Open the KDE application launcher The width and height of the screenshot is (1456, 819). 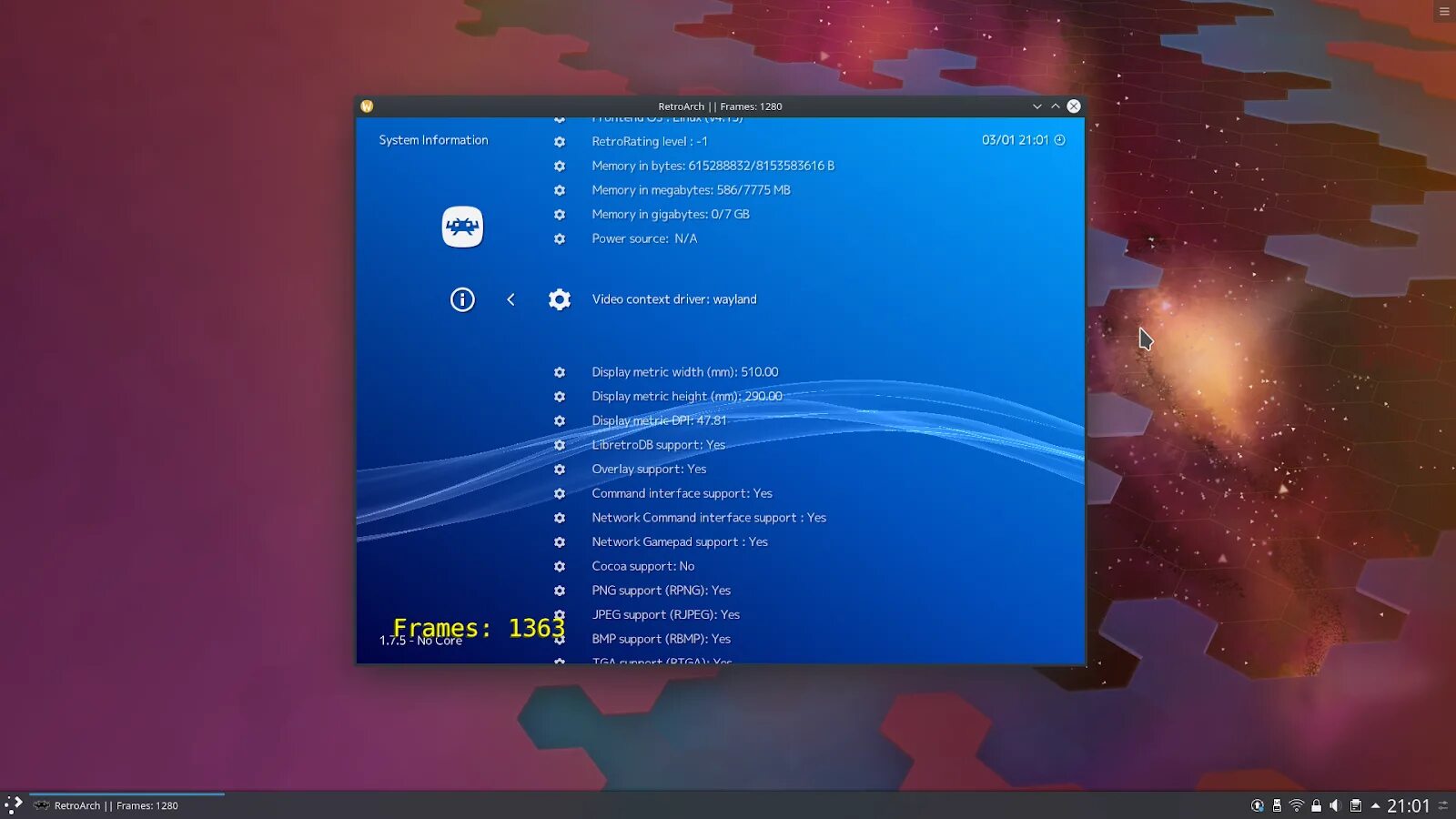(x=13, y=805)
